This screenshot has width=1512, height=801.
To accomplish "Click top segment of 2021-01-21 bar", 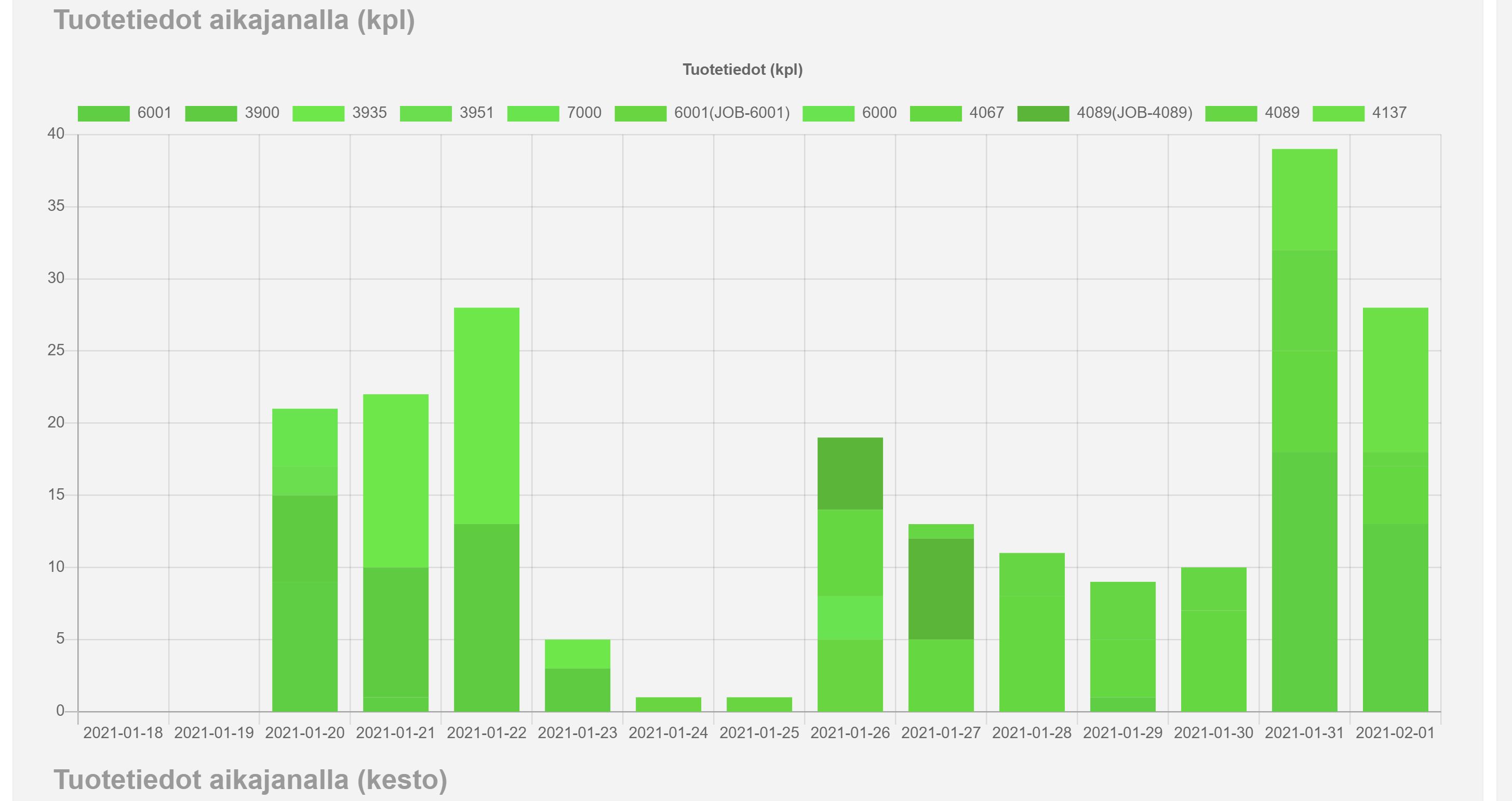I will tap(396, 480).
